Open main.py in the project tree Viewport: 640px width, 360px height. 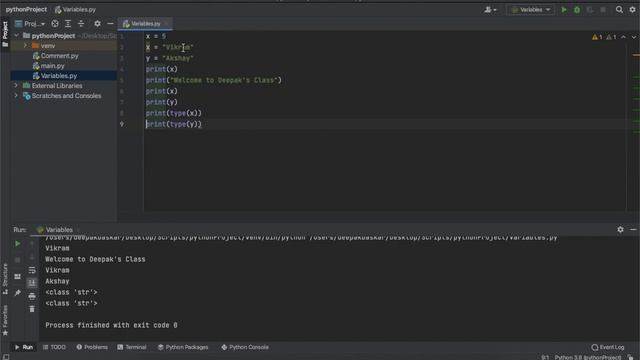(52, 66)
